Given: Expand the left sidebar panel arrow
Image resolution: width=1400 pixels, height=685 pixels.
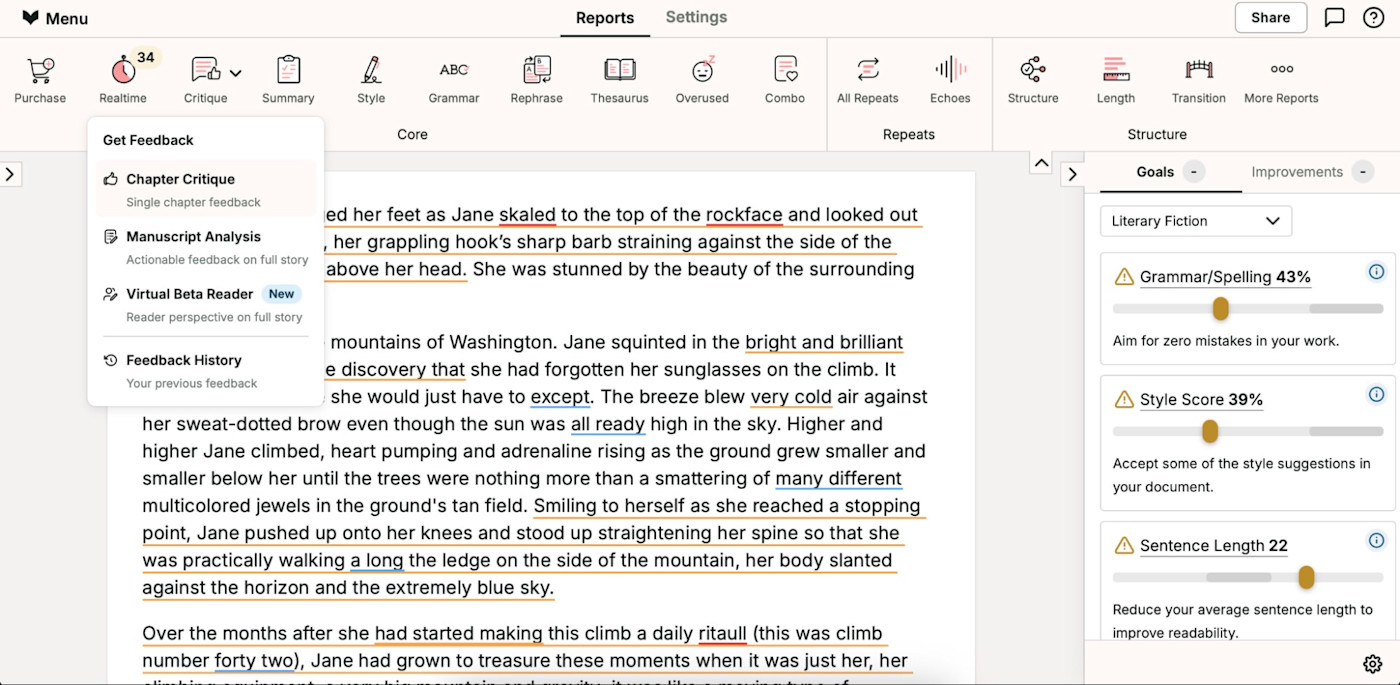Looking at the screenshot, I should [x=10, y=174].
